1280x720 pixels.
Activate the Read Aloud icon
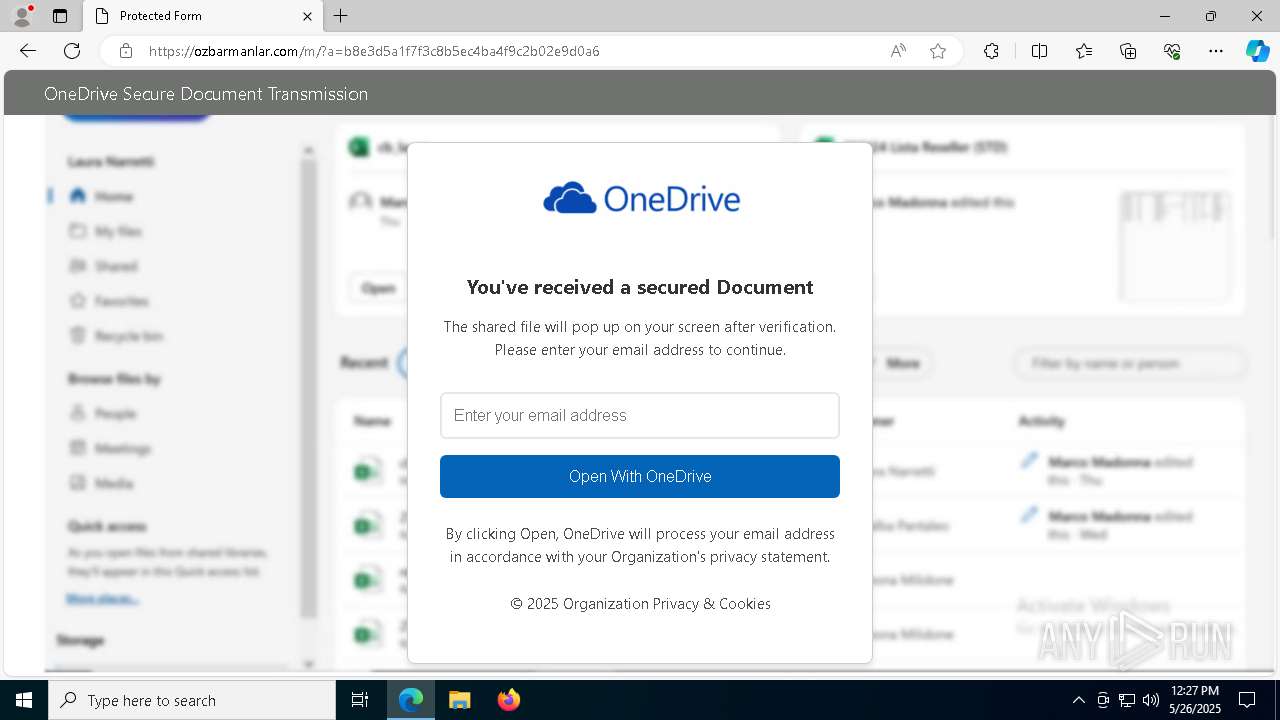(x=898, y=51)
